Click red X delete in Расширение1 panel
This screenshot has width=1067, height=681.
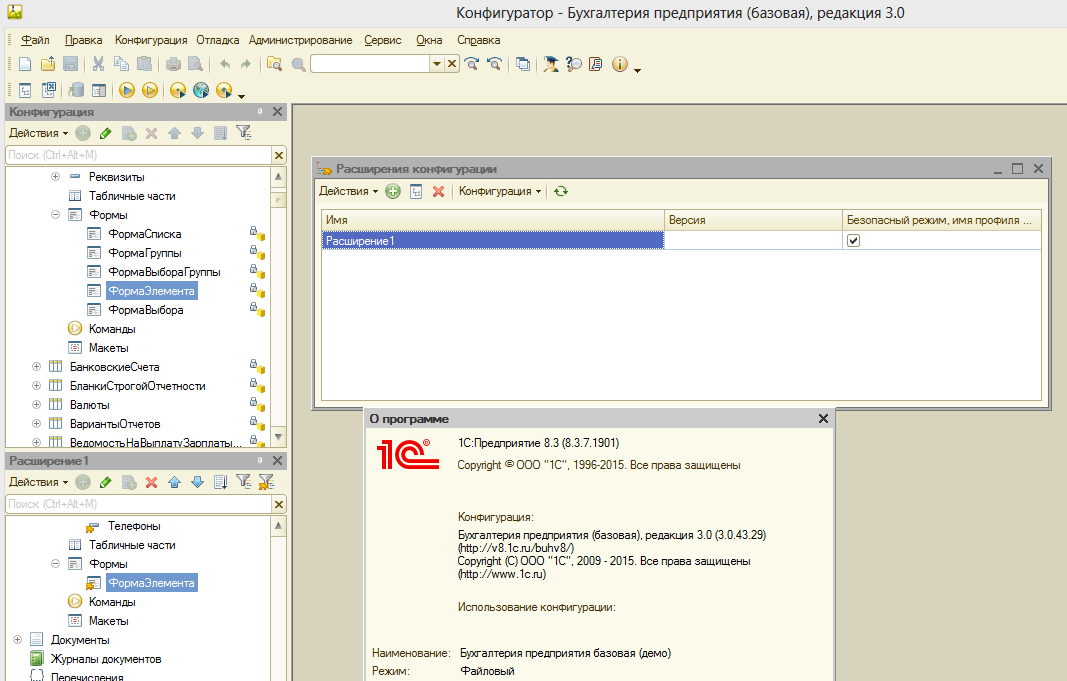[152, 482]
